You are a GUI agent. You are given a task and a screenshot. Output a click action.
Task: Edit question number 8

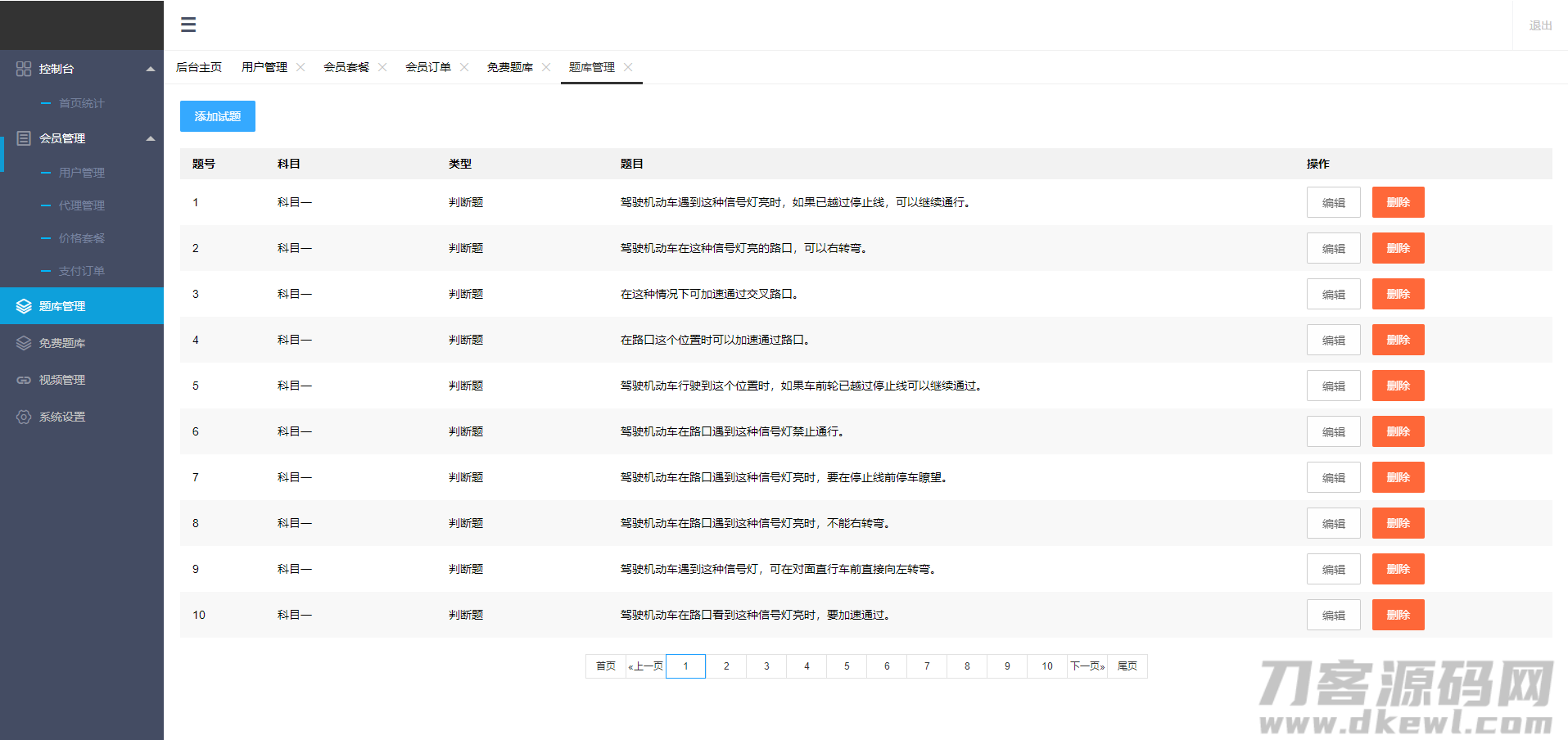tap(1333, 523)
